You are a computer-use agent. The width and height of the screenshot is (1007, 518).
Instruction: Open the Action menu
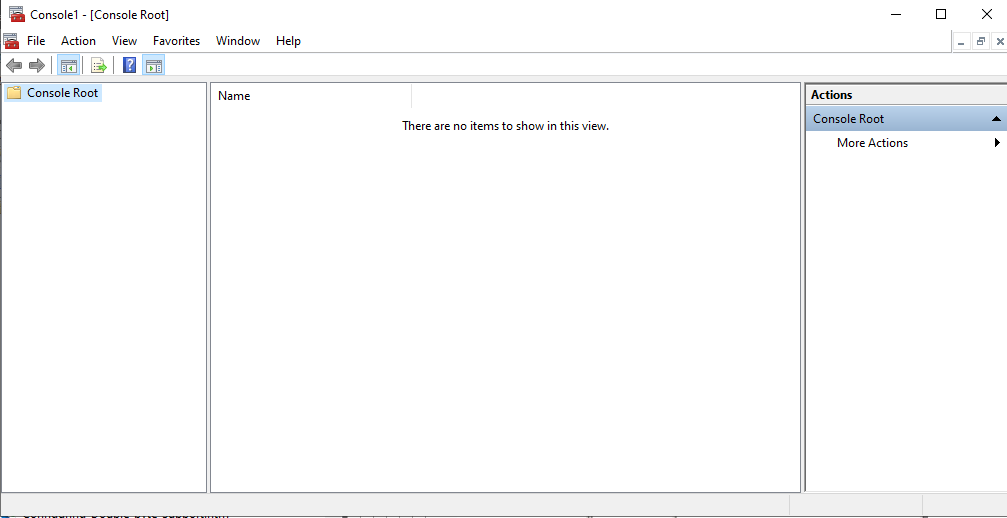(x=78, y=41)
